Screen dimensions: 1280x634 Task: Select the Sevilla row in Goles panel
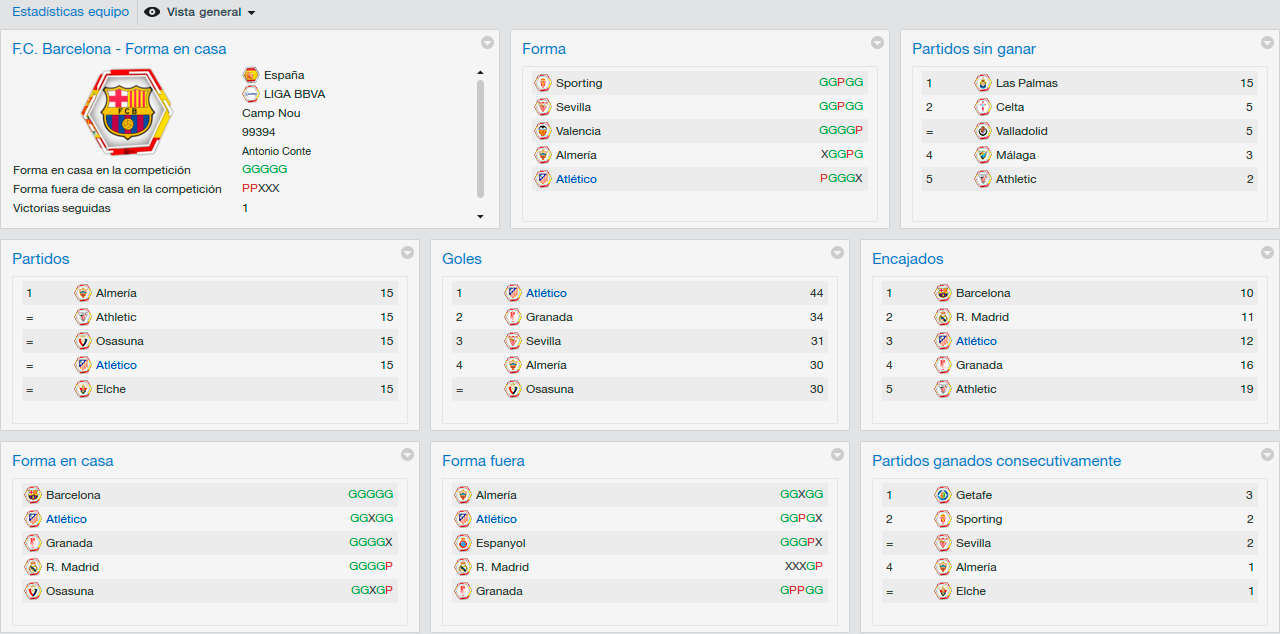point(640,341)
